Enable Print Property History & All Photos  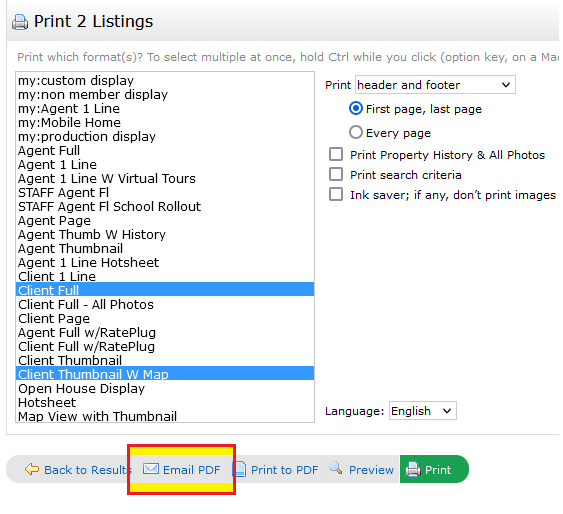click(336, 154)
